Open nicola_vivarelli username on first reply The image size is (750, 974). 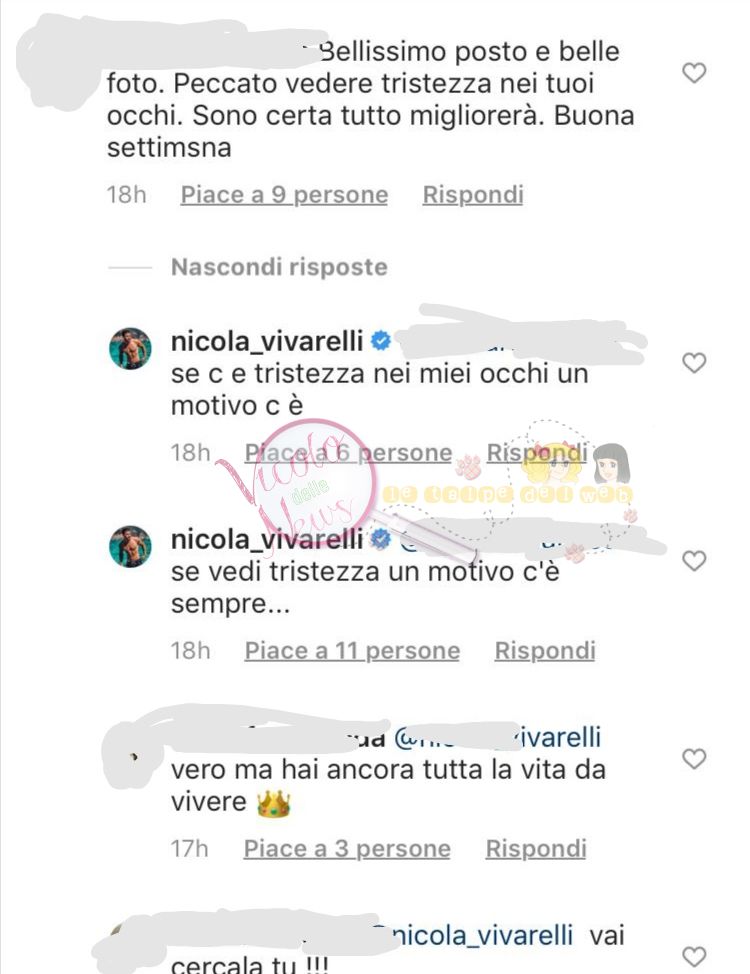(x=267, y=341)
